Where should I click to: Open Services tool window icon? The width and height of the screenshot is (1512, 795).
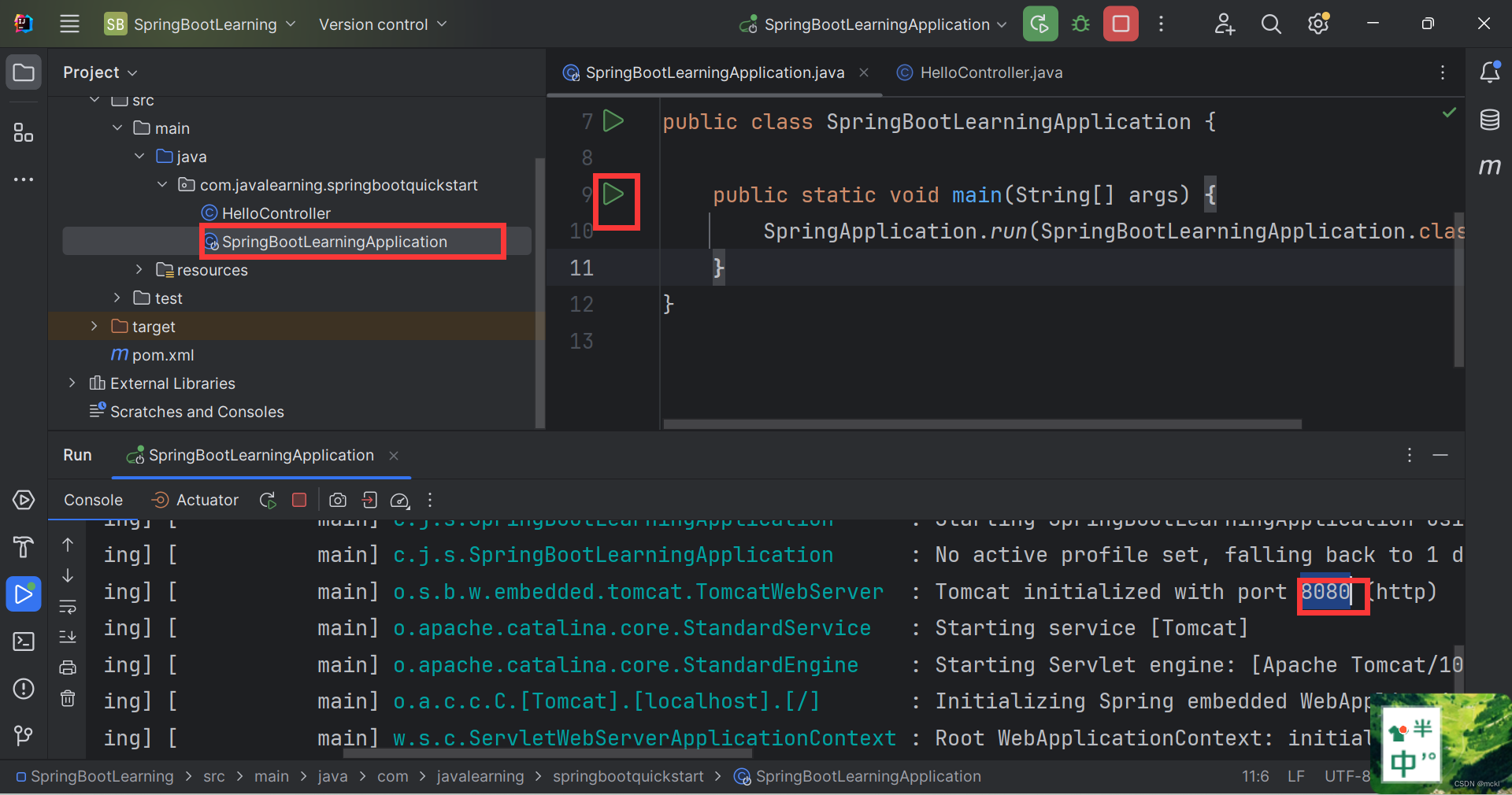point(24,500)
